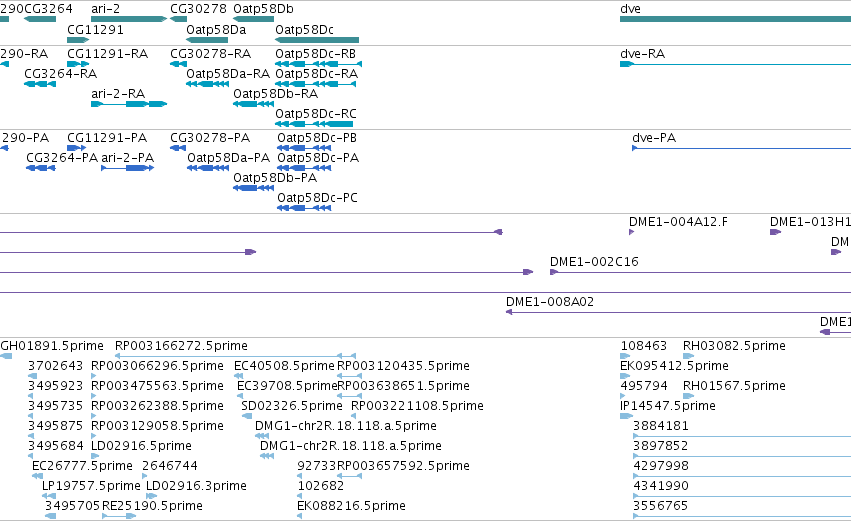Select the Oatp58Da-PA protein
Viewport: 851px width, 521px height.
228,158
